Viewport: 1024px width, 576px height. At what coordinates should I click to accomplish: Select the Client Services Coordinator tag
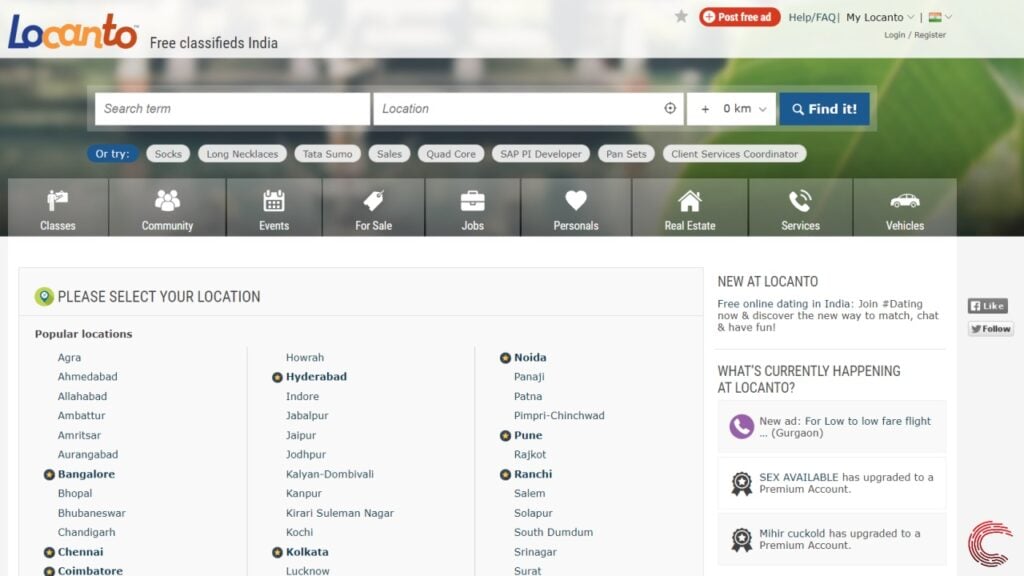tap(735, 154)
